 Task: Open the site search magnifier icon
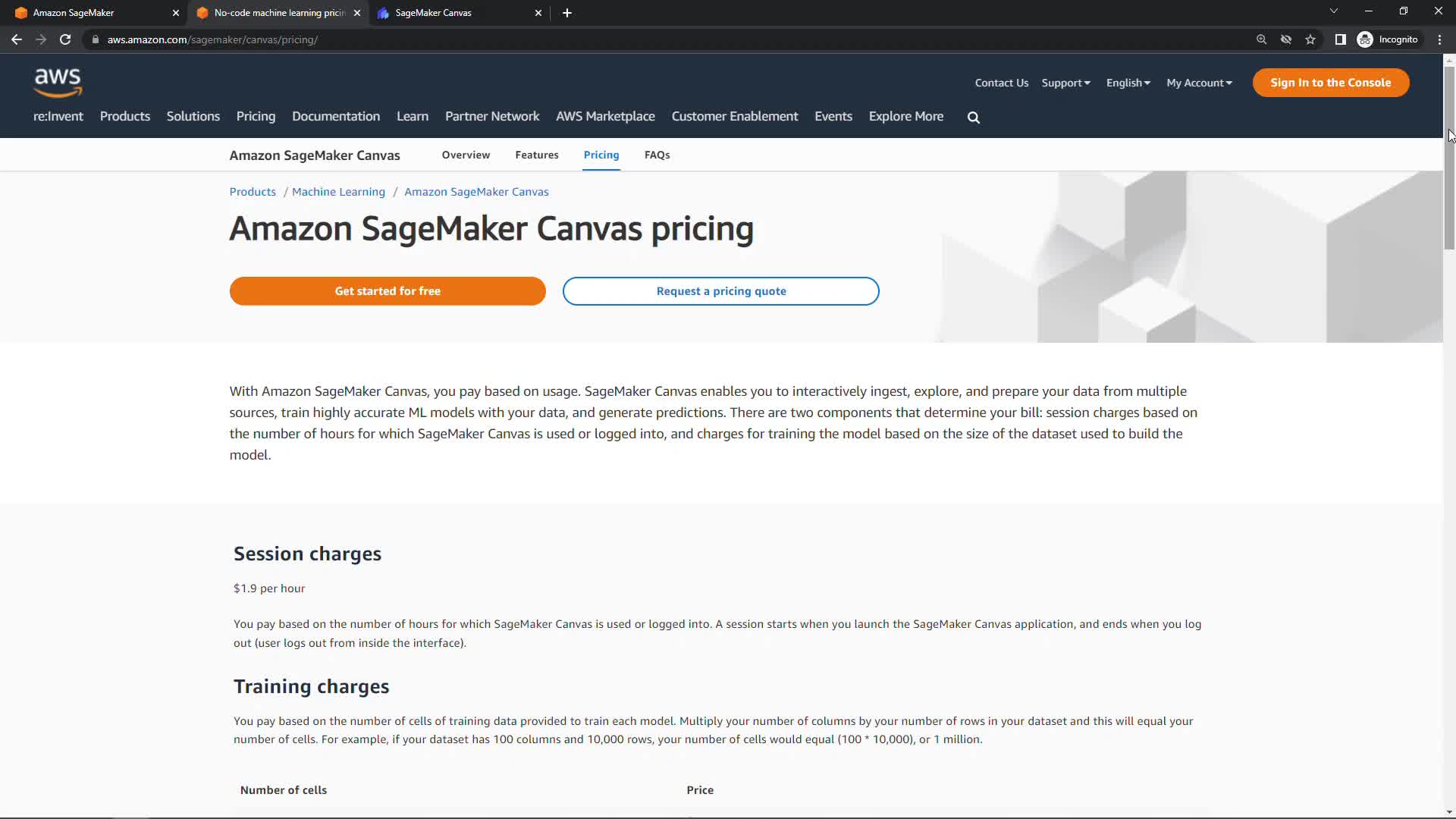point(974,118)
